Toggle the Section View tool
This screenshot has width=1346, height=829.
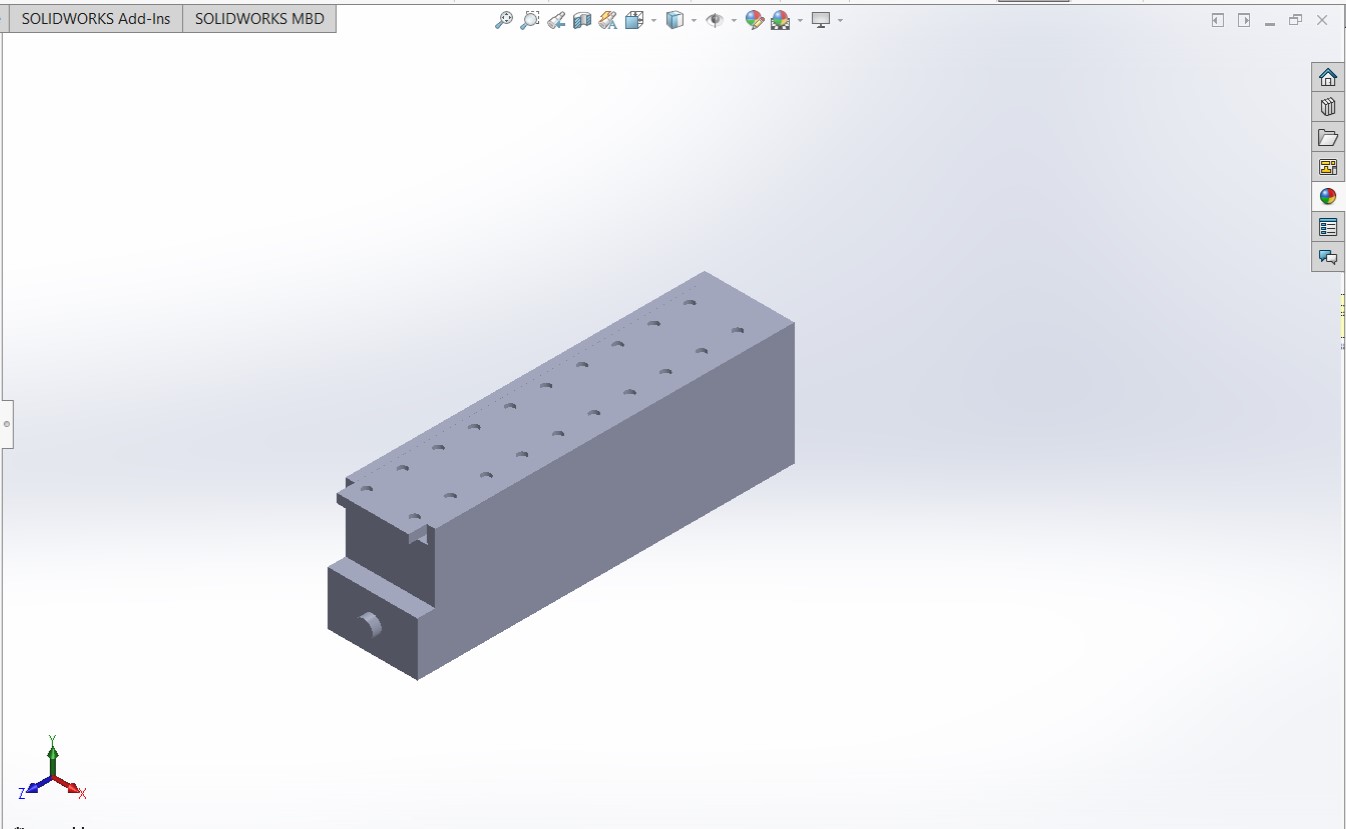click(x=582, y=20)
